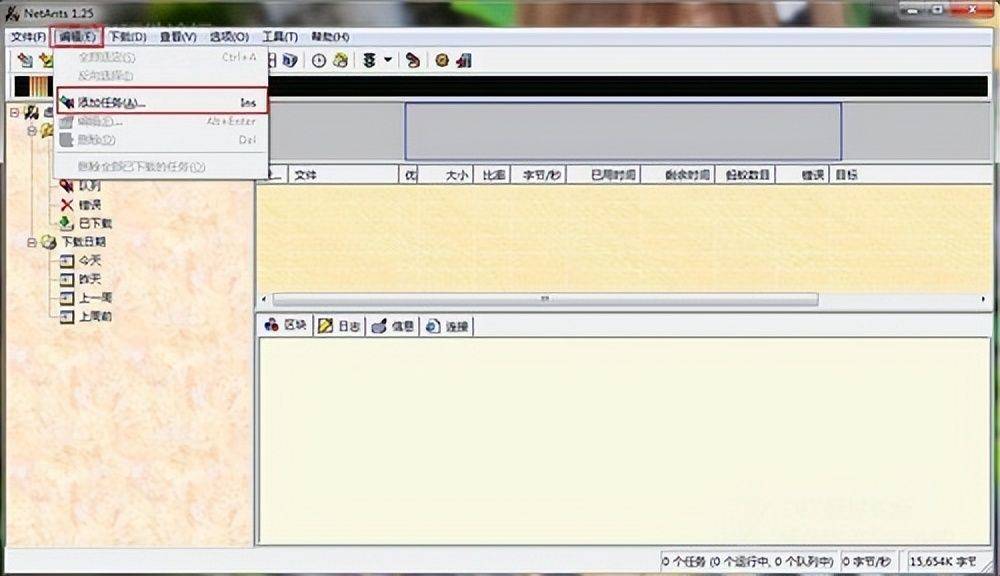
Task: Click the left arrow of the horizontal scrollbar
Action: click(264, 299)
